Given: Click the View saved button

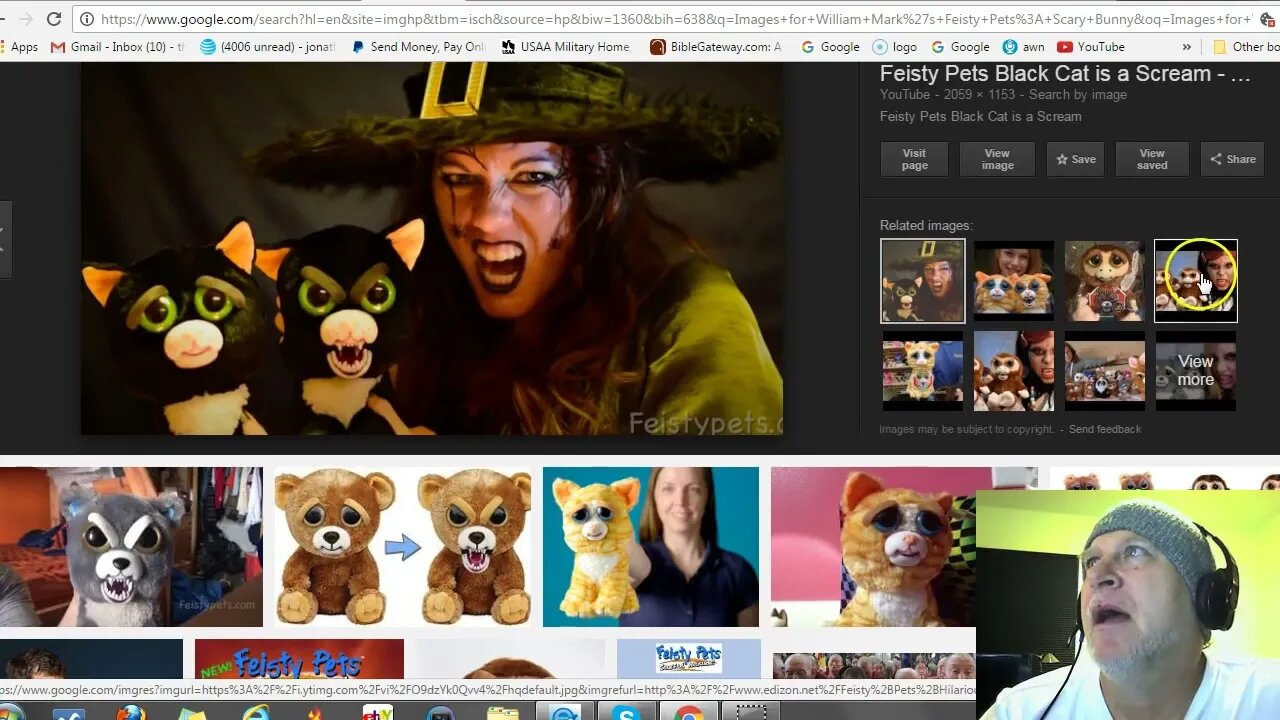Looking at the screenshot, I should pos(1152,159).
